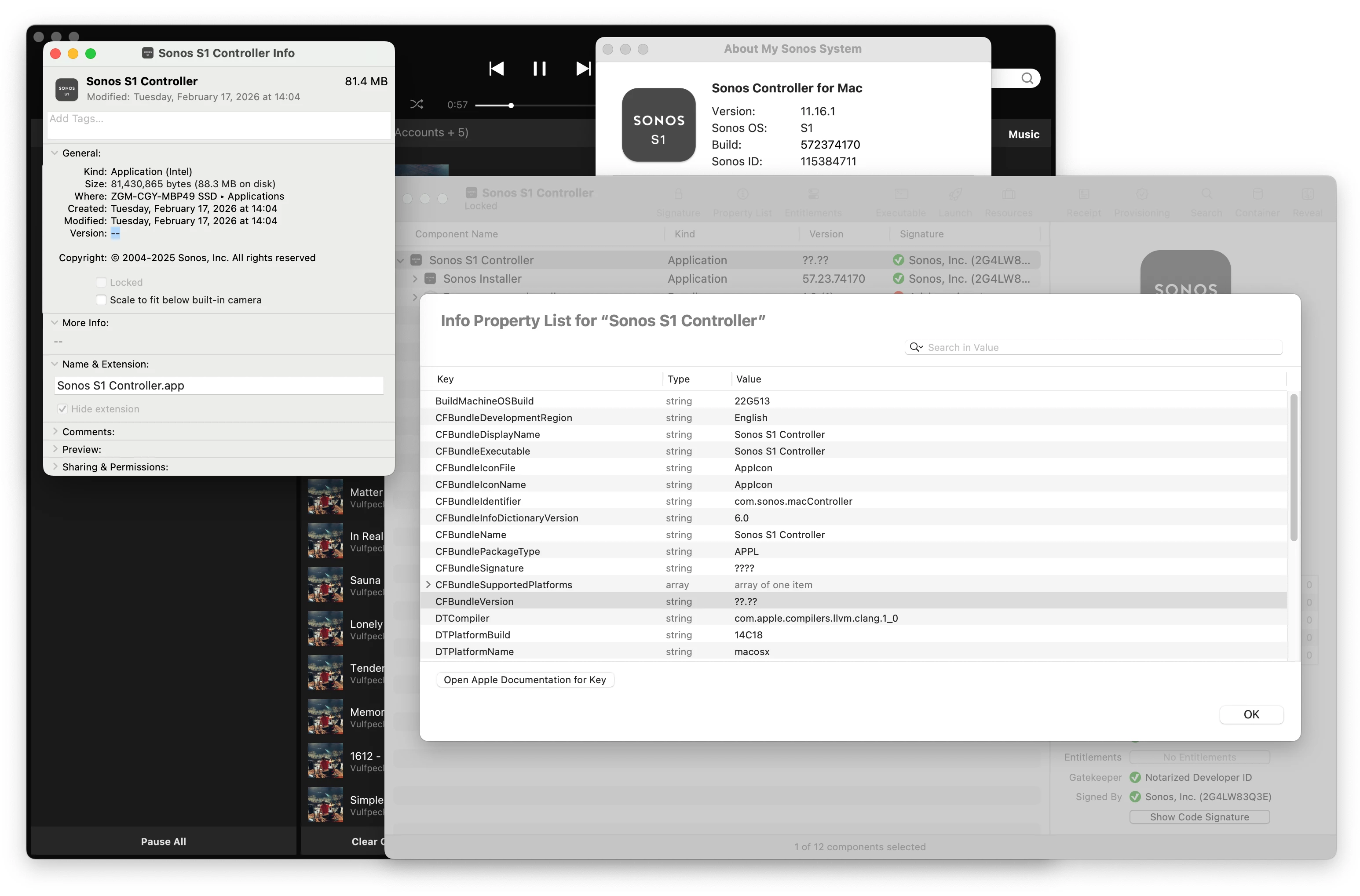
Task: Expand CFBundleSupportedPlatforms array row
Action: (x=428, y=585)
